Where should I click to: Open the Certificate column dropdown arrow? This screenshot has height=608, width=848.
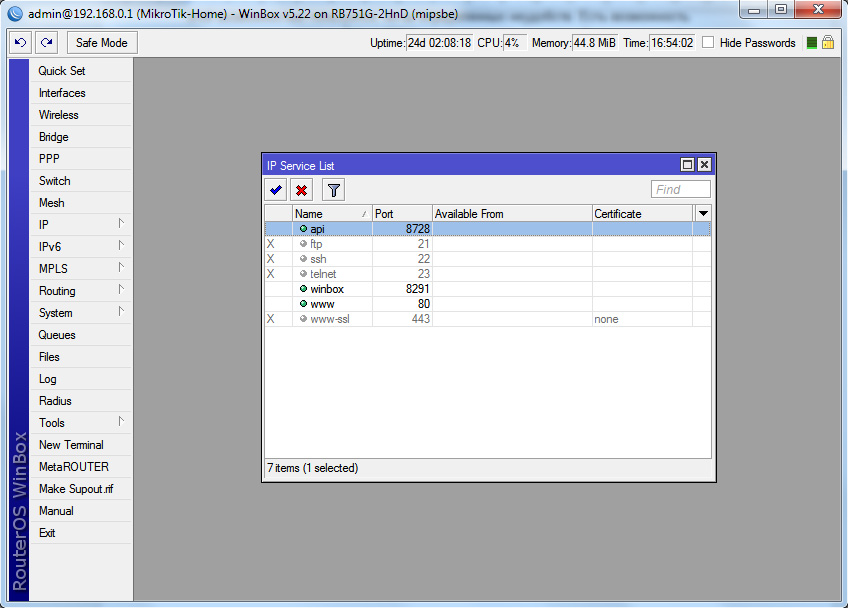(703, 213)
